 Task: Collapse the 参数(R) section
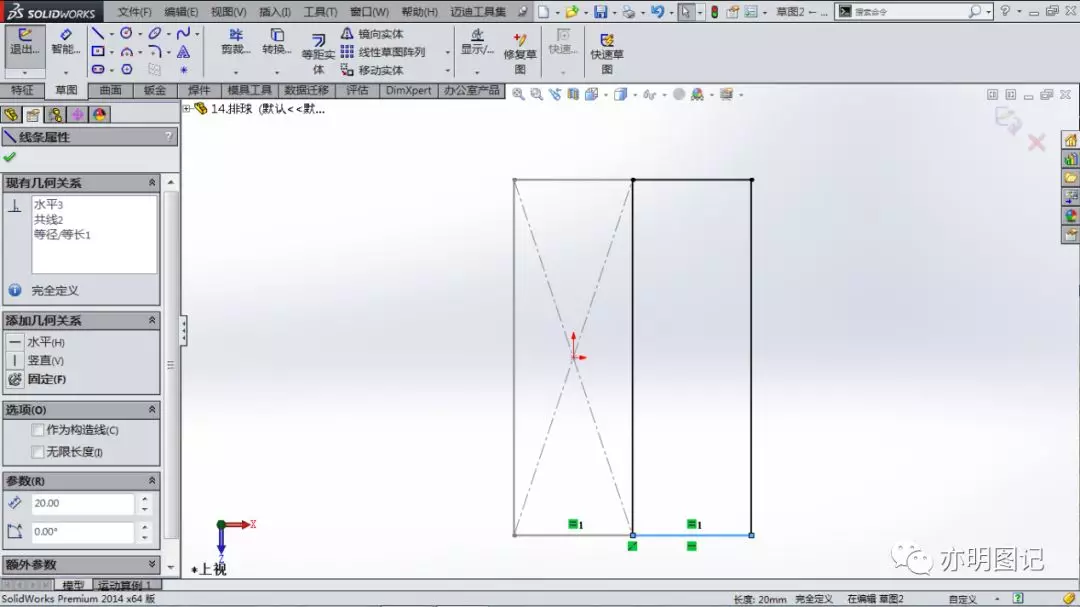tap(152, 480)
